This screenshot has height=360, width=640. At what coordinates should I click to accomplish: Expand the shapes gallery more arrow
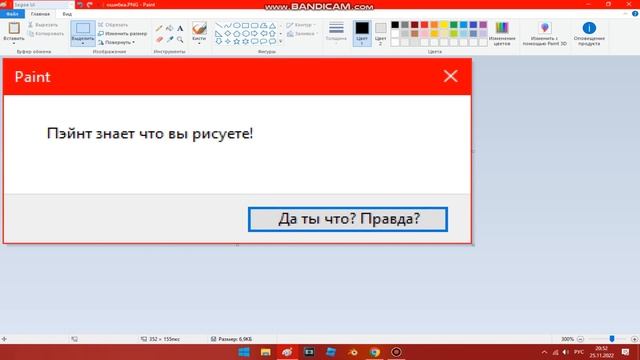click(x=281, y=41)
